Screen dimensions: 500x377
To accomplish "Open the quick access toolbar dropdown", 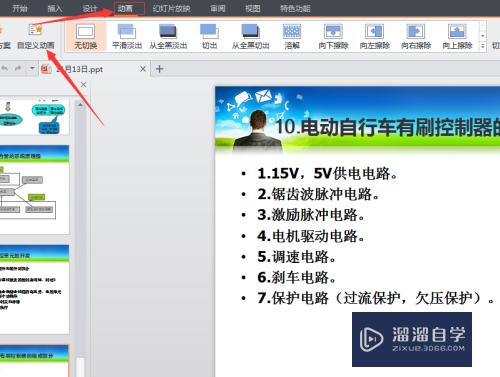I will (x=32, y=68).
